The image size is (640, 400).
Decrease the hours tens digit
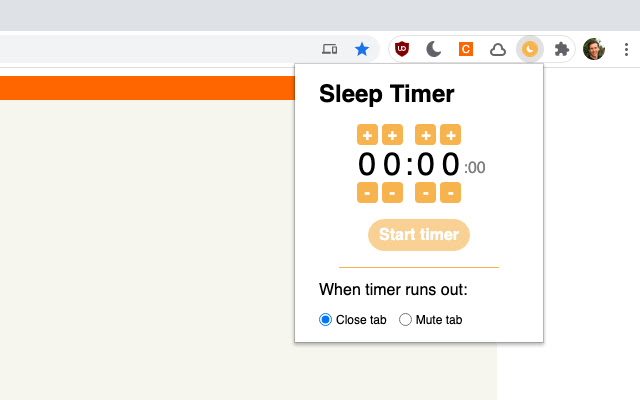coord(367,192)
